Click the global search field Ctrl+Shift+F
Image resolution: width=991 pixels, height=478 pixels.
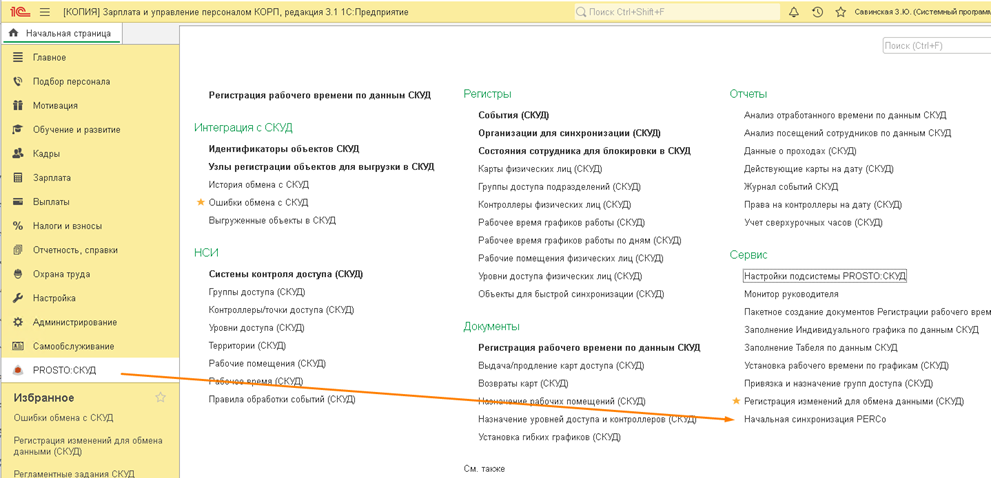[678, 12]
